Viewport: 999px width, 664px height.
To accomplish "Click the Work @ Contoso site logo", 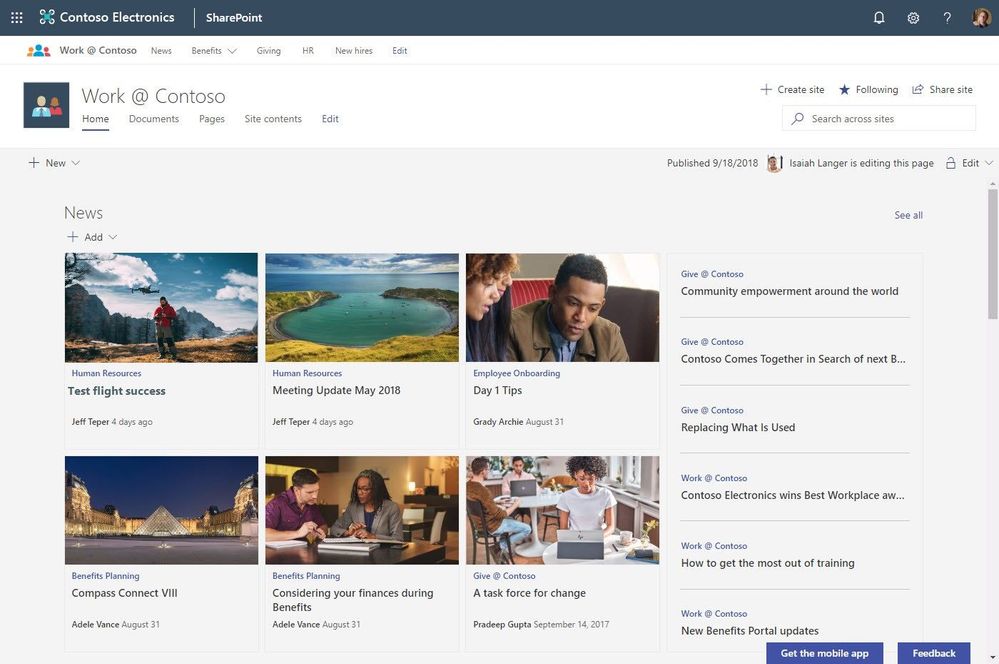I will 47,105.
